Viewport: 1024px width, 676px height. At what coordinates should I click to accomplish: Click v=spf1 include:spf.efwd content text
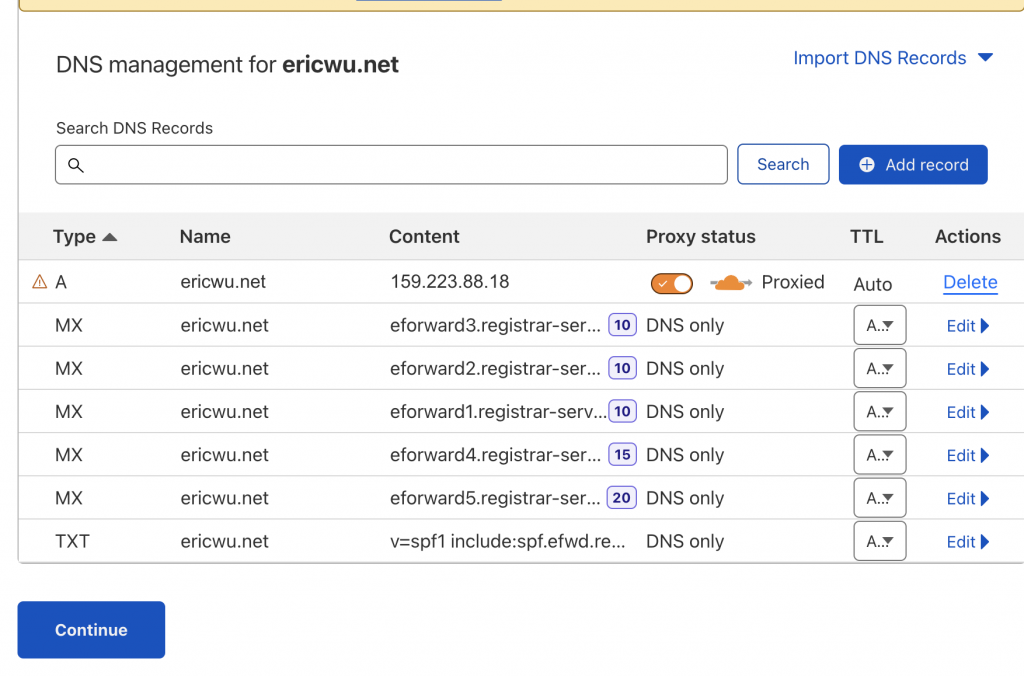[x=507, y=541]
